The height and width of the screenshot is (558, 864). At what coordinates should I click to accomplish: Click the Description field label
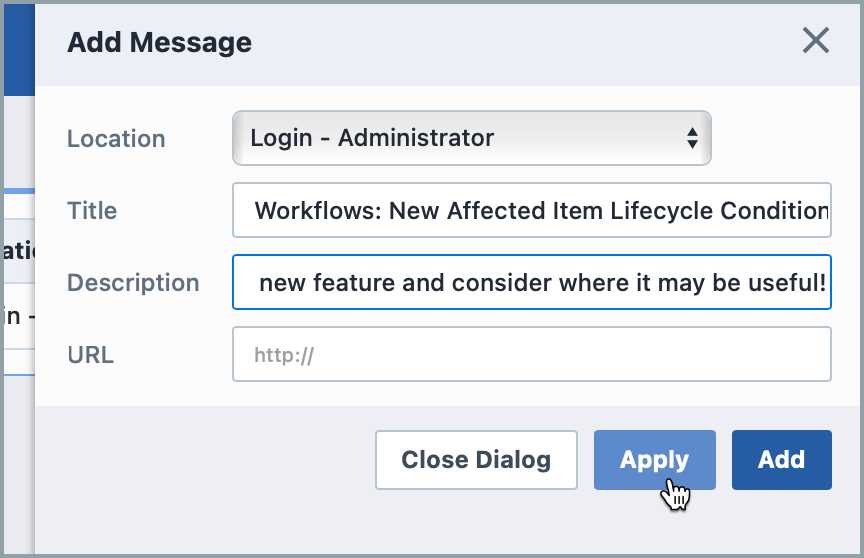[133, 283]
